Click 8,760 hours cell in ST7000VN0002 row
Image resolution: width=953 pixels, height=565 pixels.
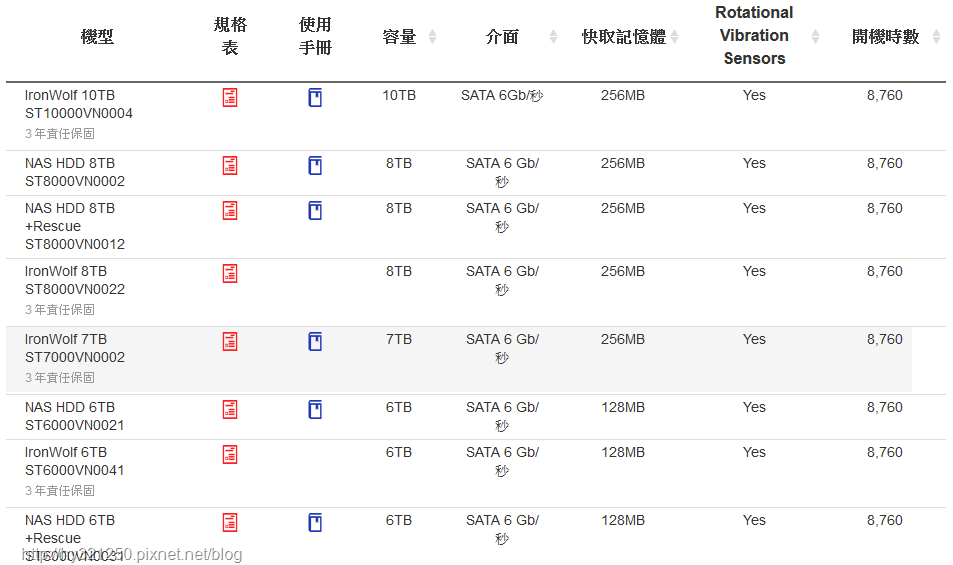point(885,340)
